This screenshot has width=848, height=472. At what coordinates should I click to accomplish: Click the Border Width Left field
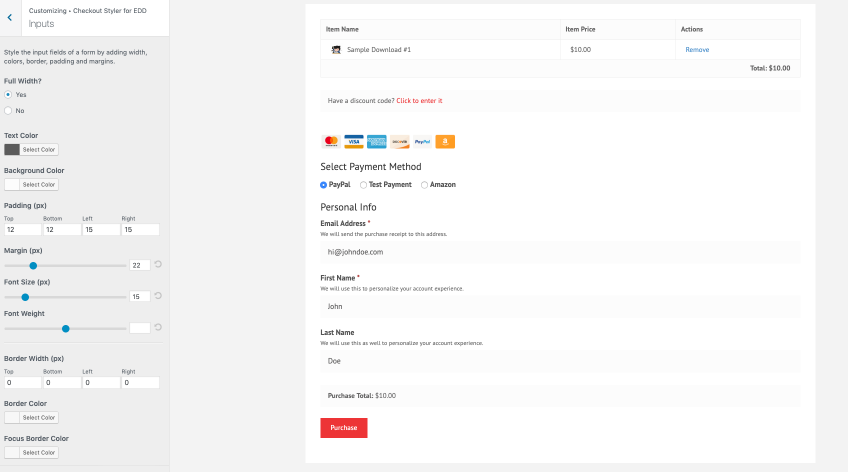coord(101,383)
